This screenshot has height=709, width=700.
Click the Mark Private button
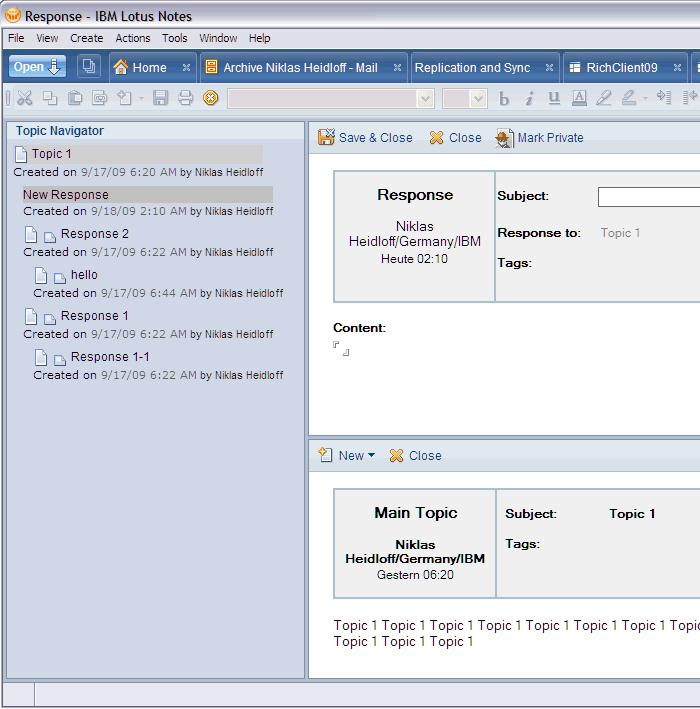(x=540, y=137)
